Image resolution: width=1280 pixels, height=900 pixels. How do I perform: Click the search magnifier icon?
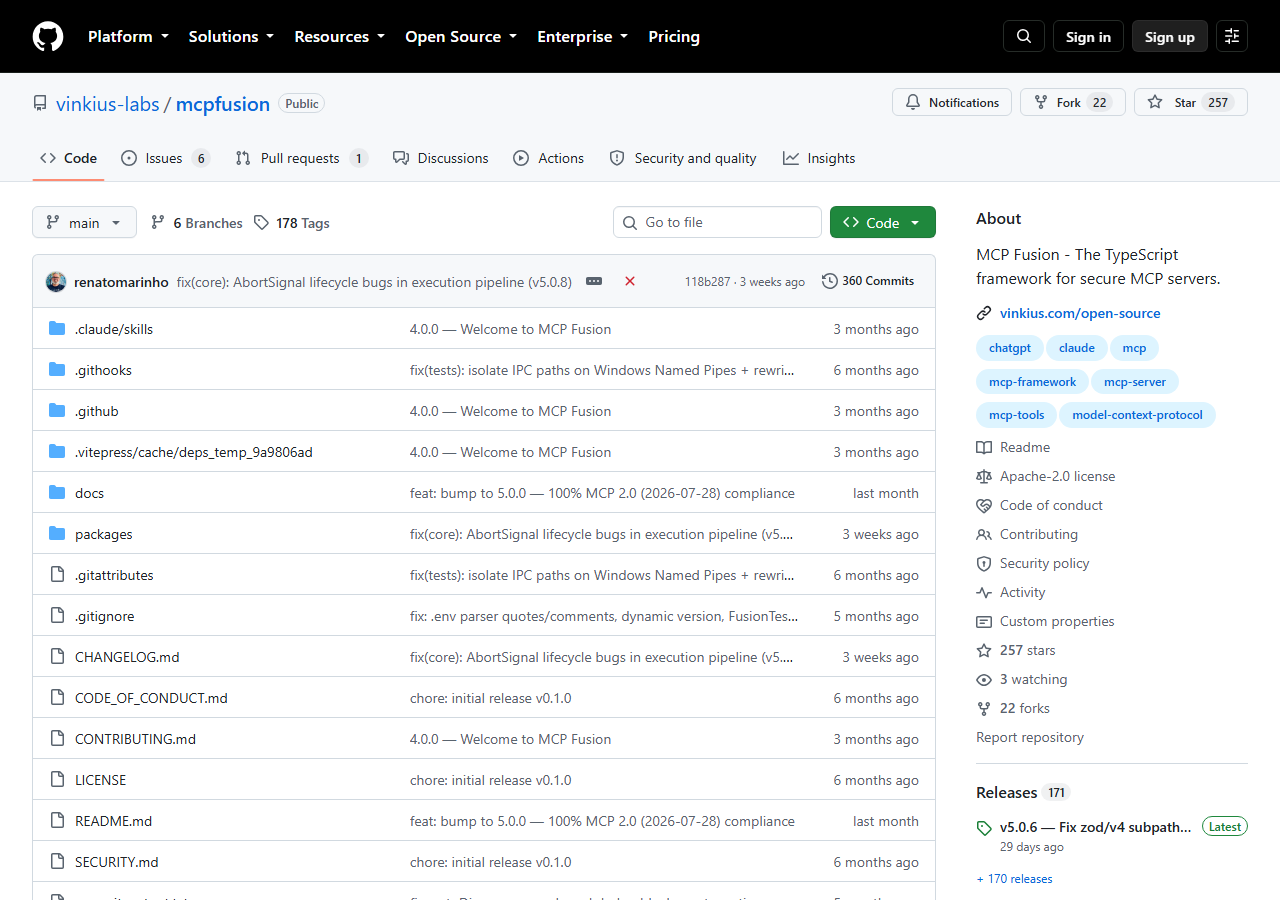click(x=1024, y=37)
